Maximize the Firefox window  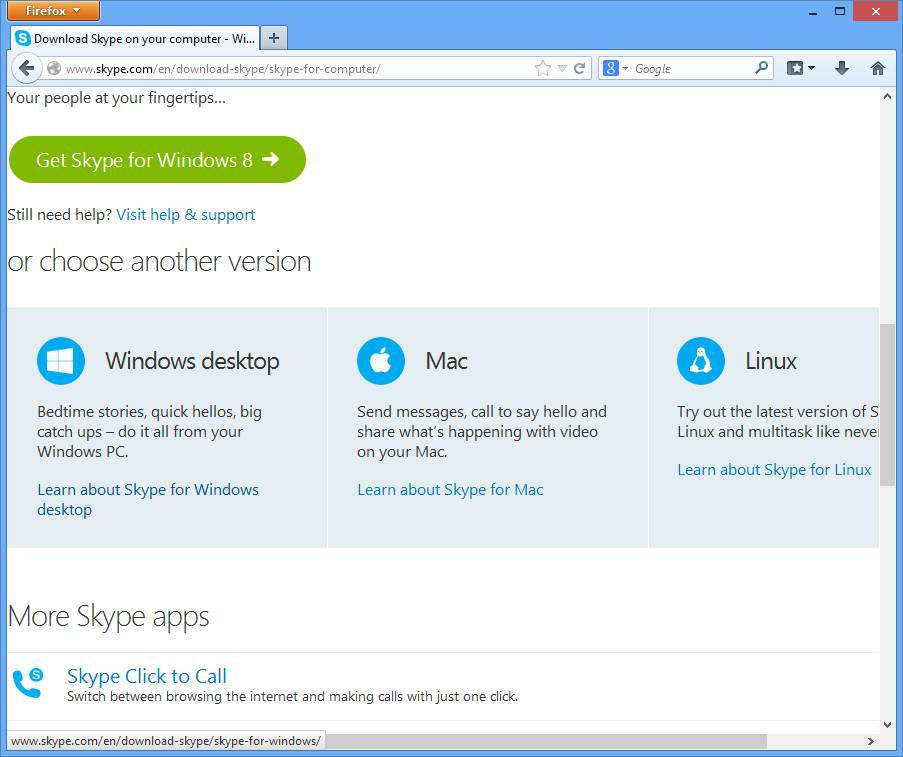point(840,11)
